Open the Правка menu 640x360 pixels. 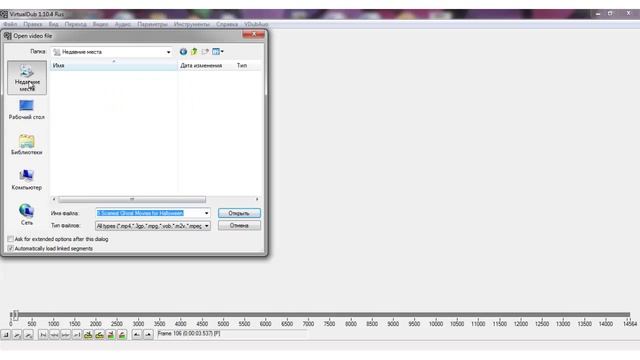[x=33, y=24]
